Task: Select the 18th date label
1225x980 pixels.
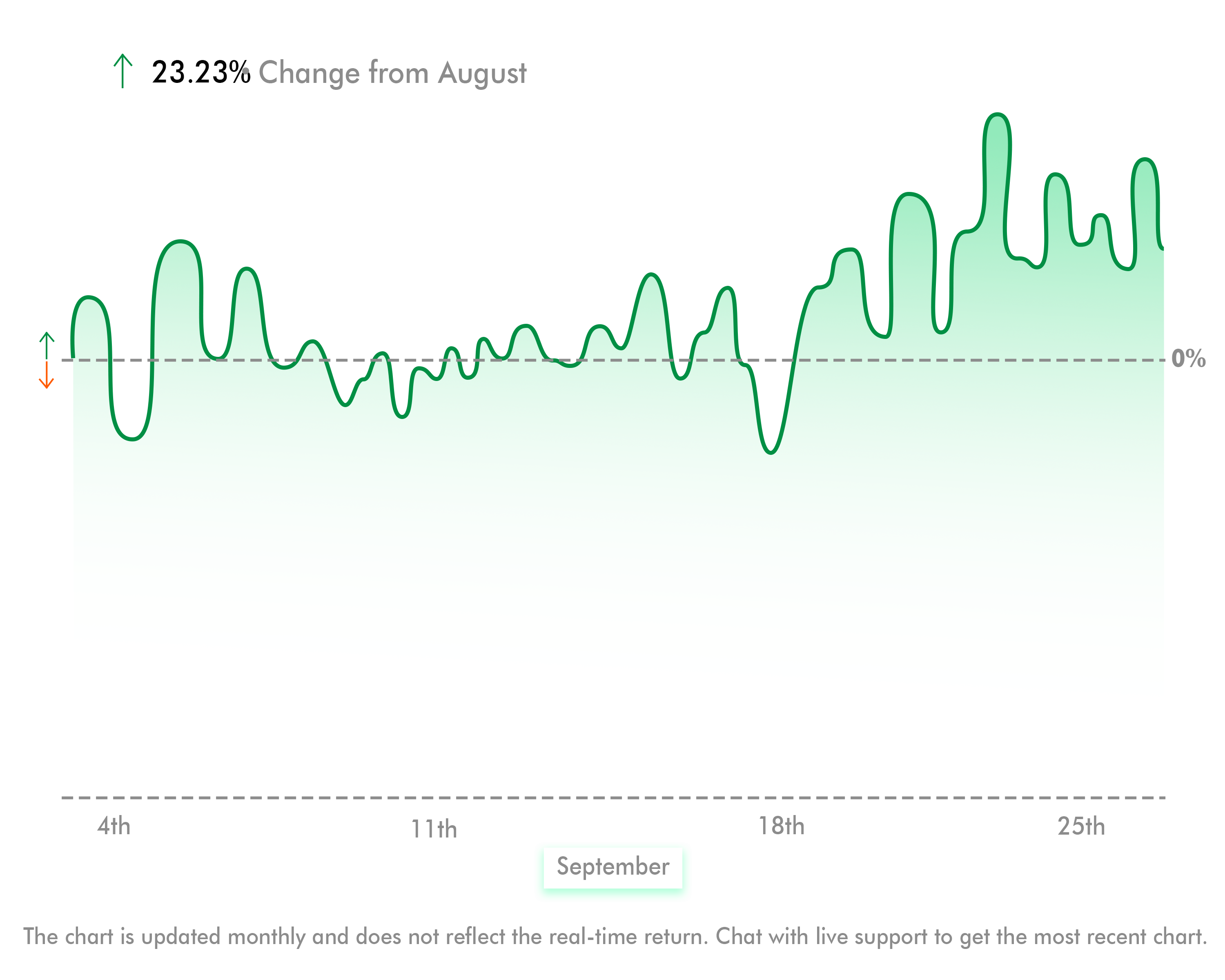Action: (781, 826)
